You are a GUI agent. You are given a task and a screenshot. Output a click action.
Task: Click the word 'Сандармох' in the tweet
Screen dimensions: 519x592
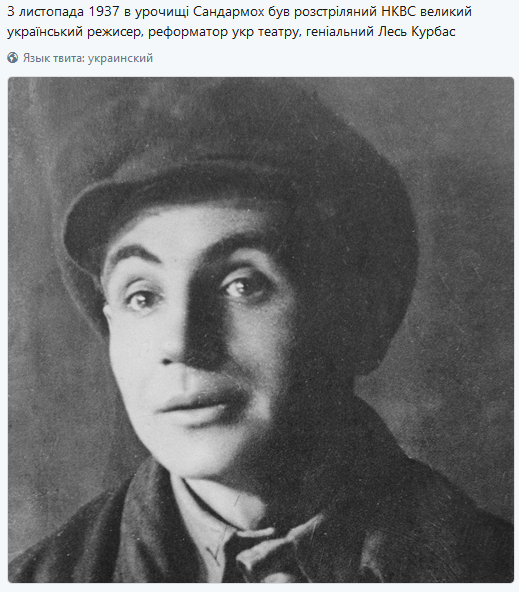pyautogui.click(x=229, y=12)
